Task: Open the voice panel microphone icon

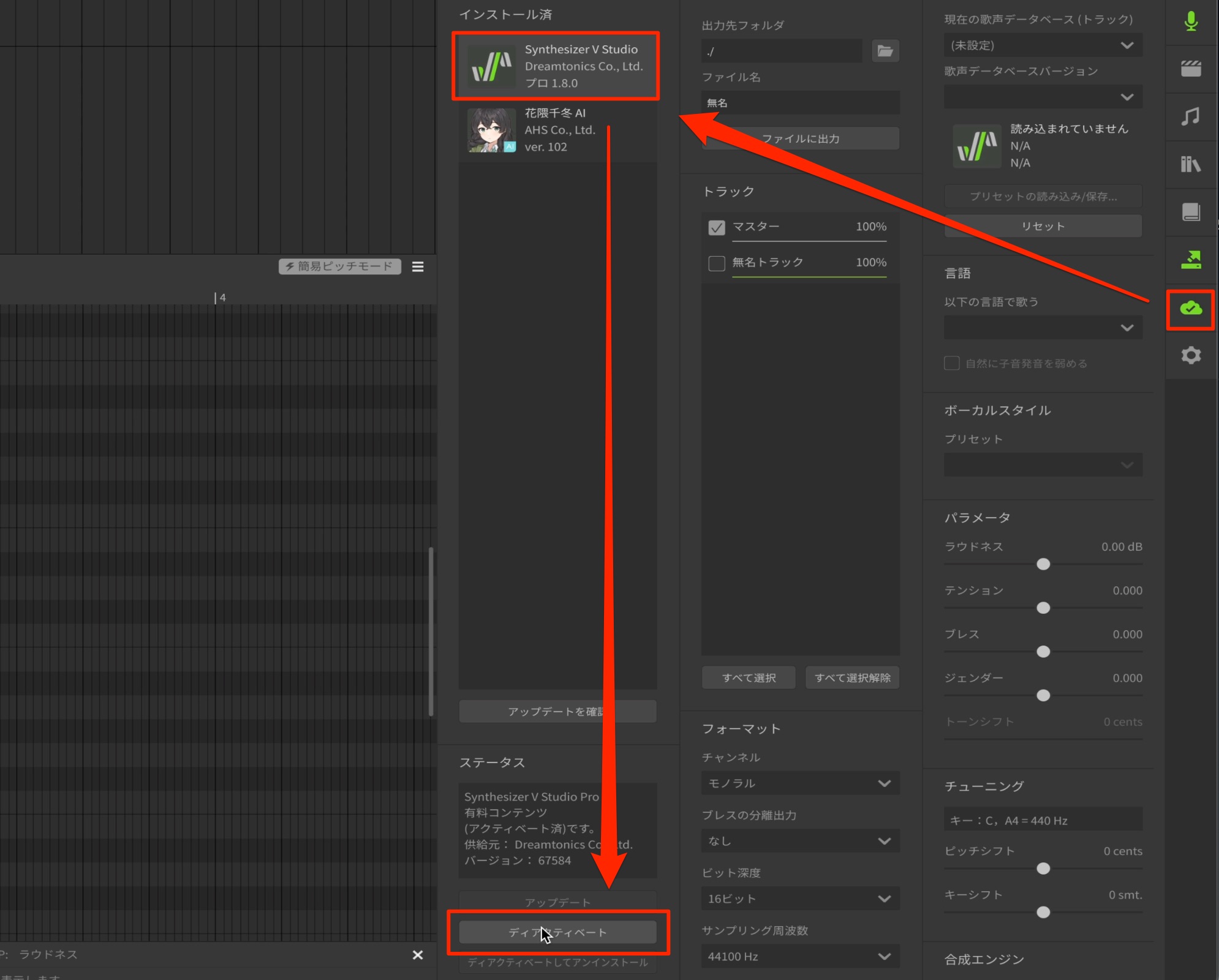Action: (x=1190, y=22)
